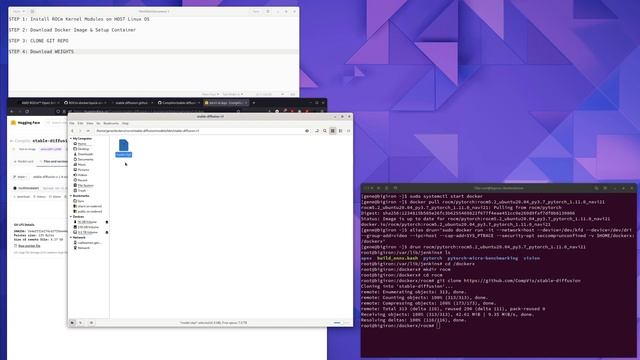Collapse the Bookmarks sidebar section
Image resolution: width=640 pixels, height=360 pixels.
[x=71, y=196]
